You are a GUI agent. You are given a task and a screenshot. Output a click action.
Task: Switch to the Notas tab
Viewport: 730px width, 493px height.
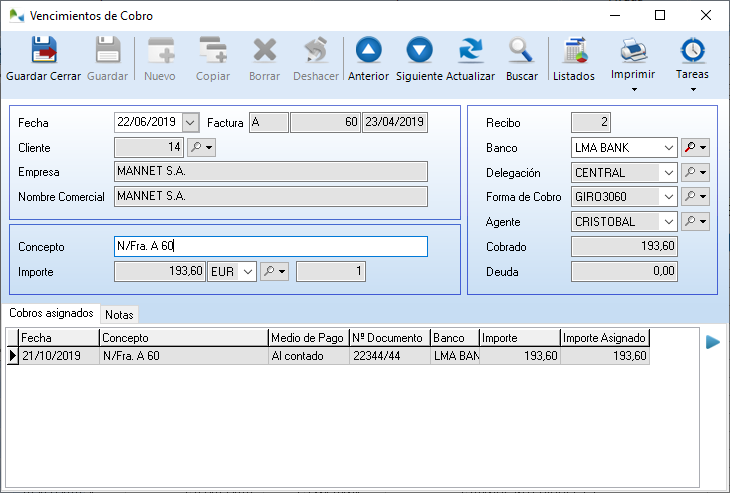119,314
